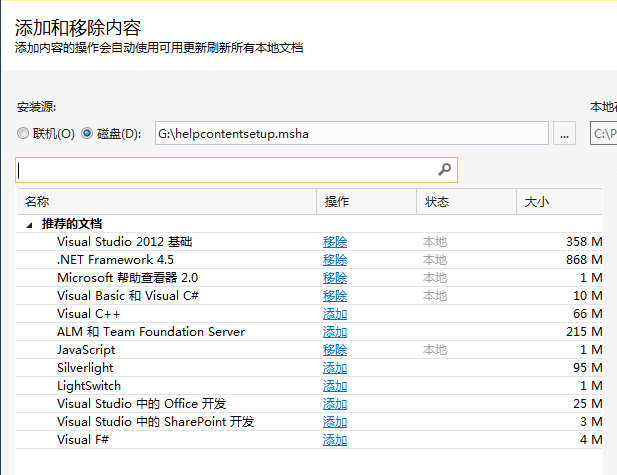Select the Silverlight row name
617x475 pixels.
coord(85,368)
